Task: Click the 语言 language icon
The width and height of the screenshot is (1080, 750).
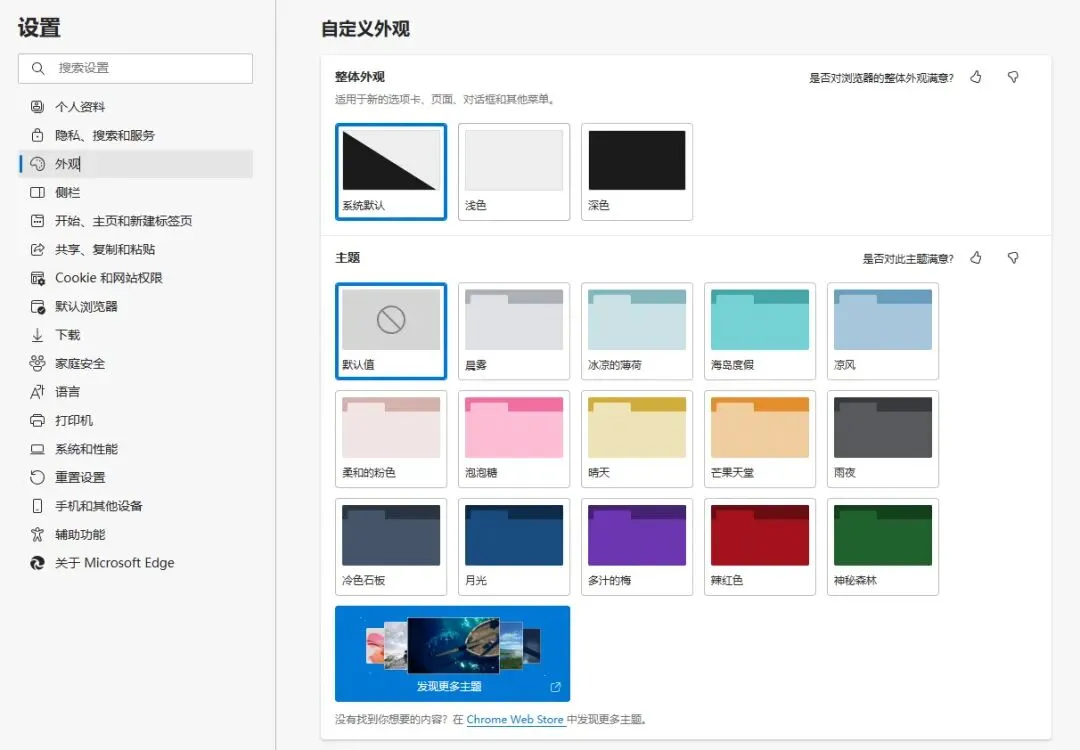Action: (37, 392)
